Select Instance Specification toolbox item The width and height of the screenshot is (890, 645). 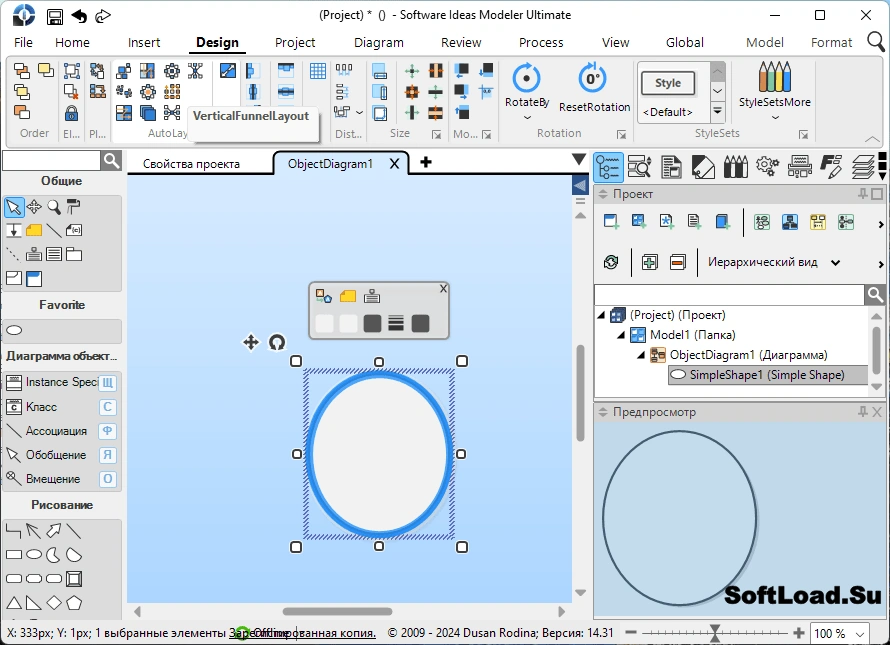pos(61,382)
